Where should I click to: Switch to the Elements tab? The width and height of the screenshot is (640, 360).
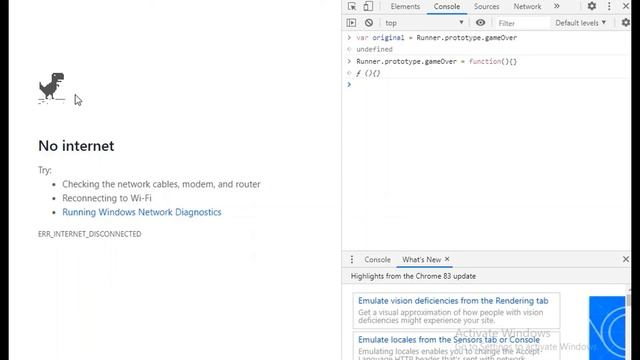click(x=405, y=7)
